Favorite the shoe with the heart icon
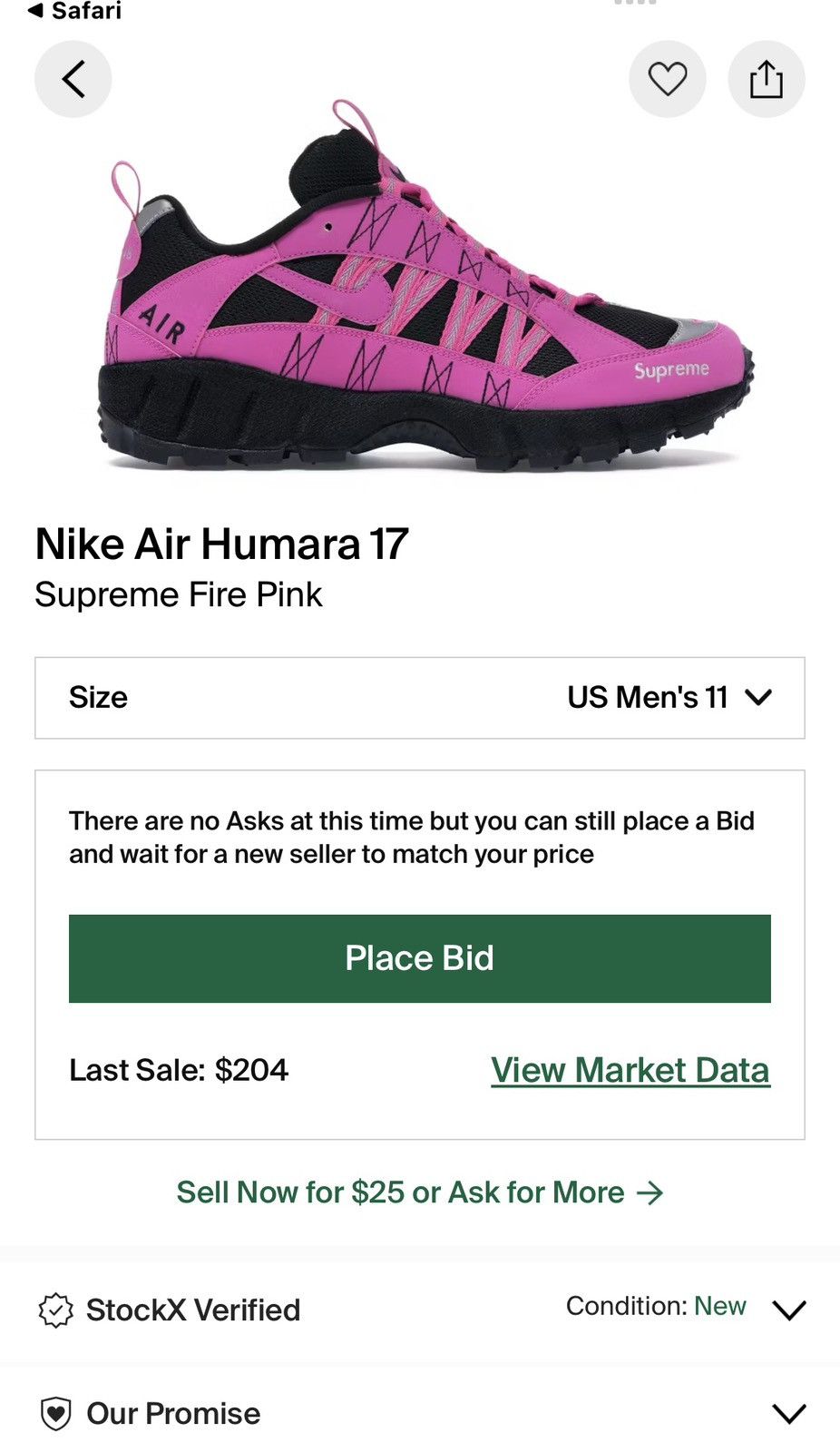 click(x=668, y=79)
